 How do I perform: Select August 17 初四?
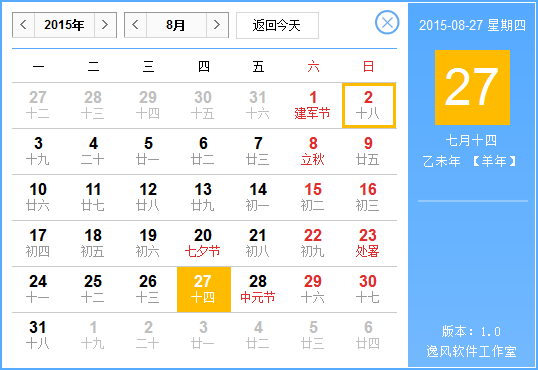tap(38, 243)
